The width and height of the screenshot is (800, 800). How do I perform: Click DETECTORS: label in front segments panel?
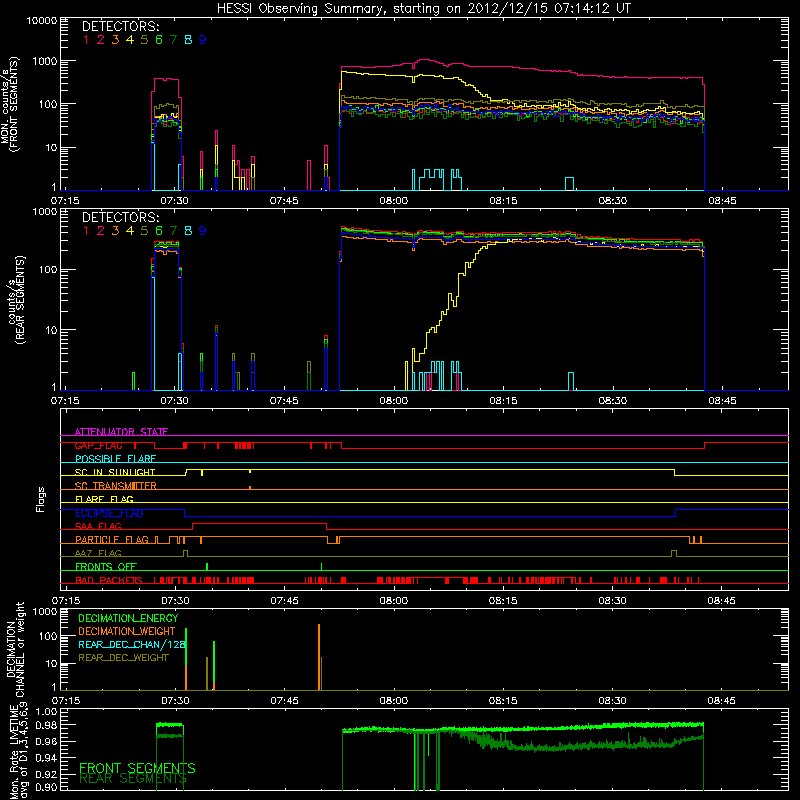[121, 26]
